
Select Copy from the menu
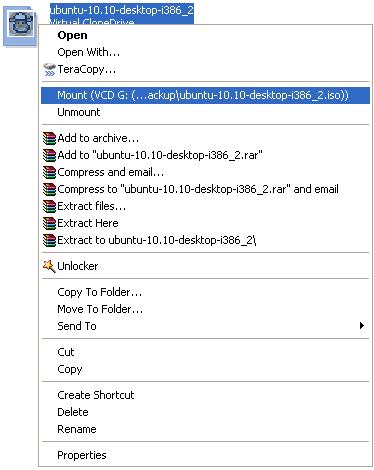[x=205, y=369]
